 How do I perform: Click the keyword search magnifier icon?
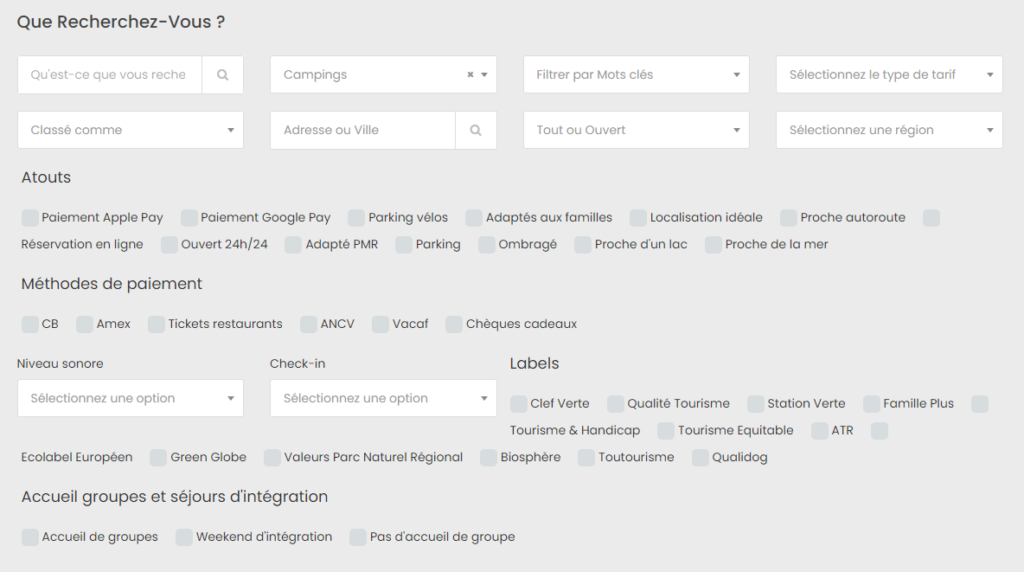tap(223, 74)
